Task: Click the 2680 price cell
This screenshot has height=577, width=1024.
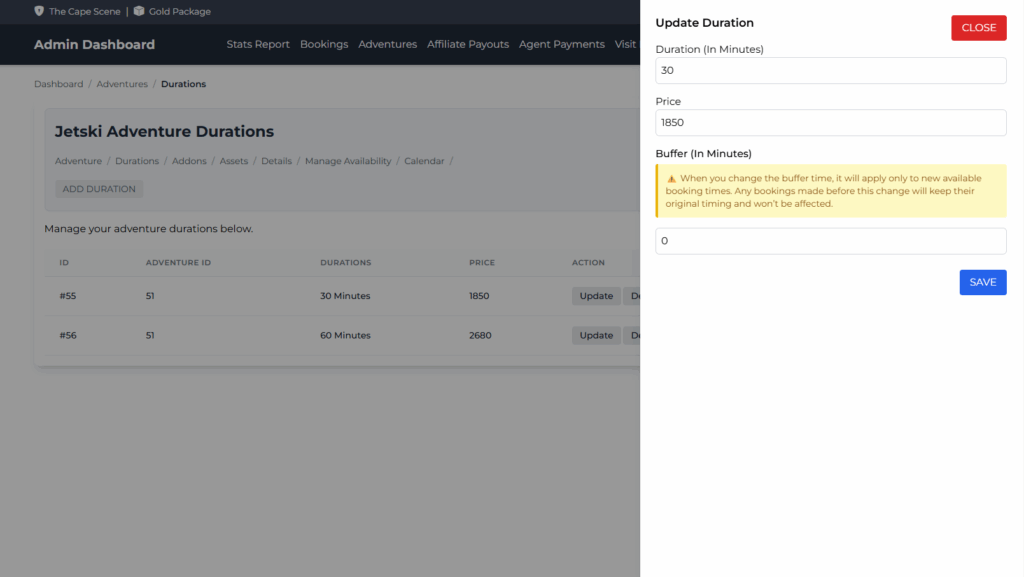Action: pyautogui.click(x=480, y=335)
